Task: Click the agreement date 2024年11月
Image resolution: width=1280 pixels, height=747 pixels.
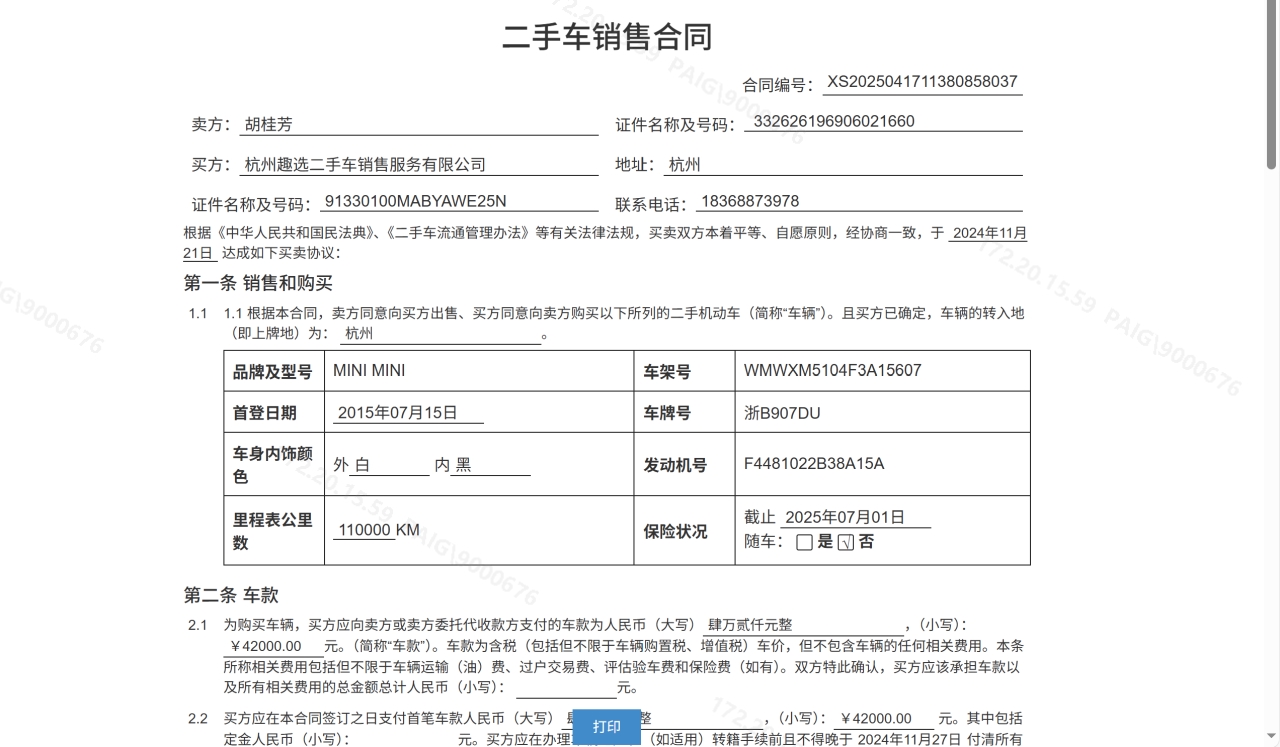Action: [x=987, y=234]
